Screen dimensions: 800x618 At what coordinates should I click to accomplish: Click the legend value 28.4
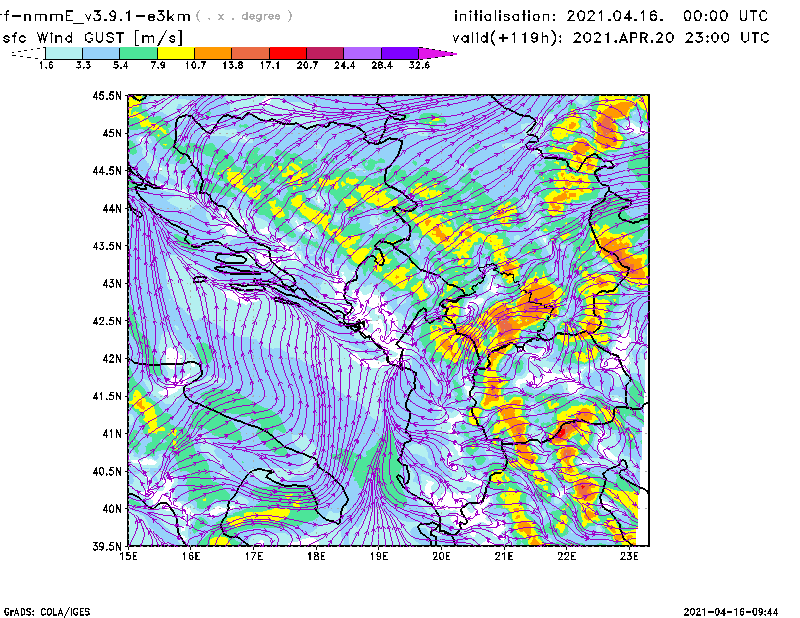[382, 65]
